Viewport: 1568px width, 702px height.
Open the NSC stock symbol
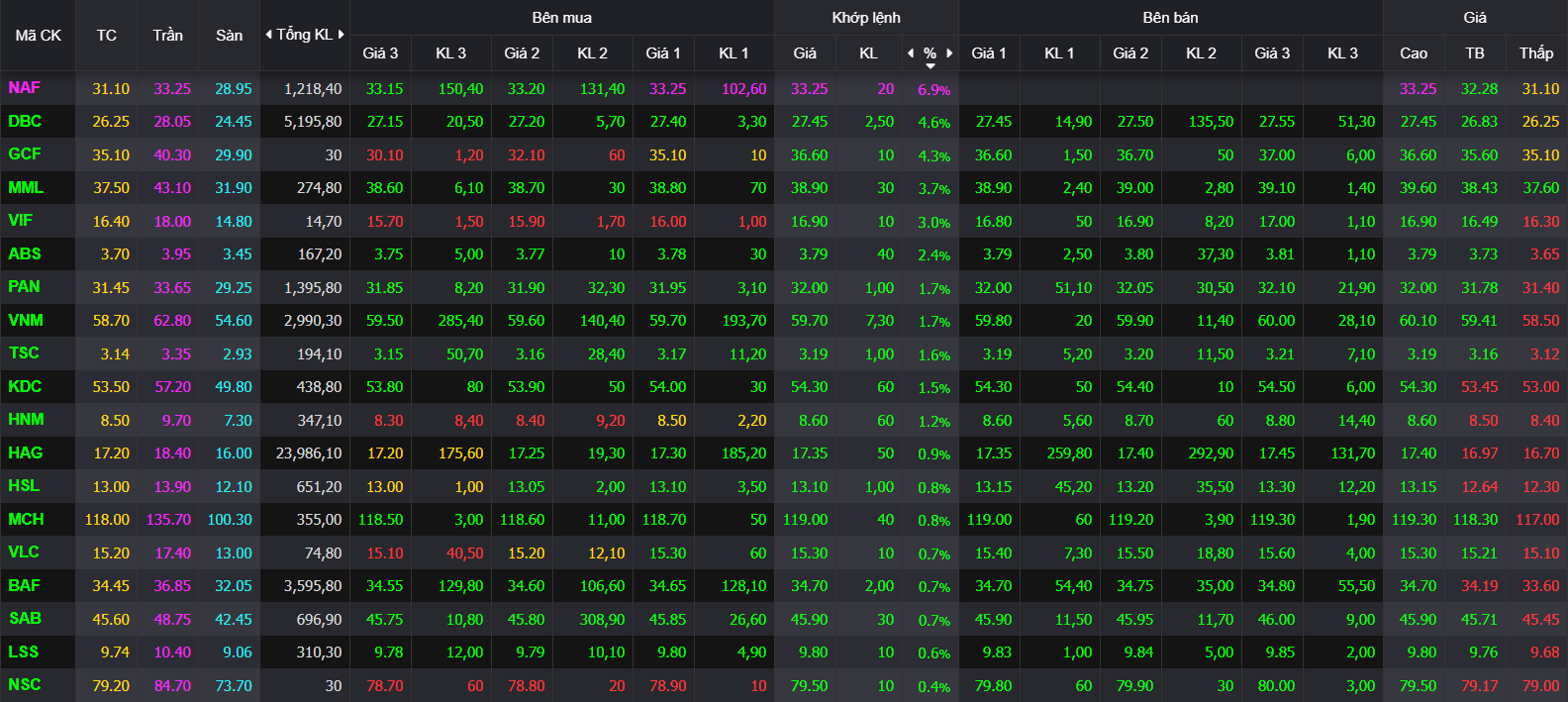[25, 685]
